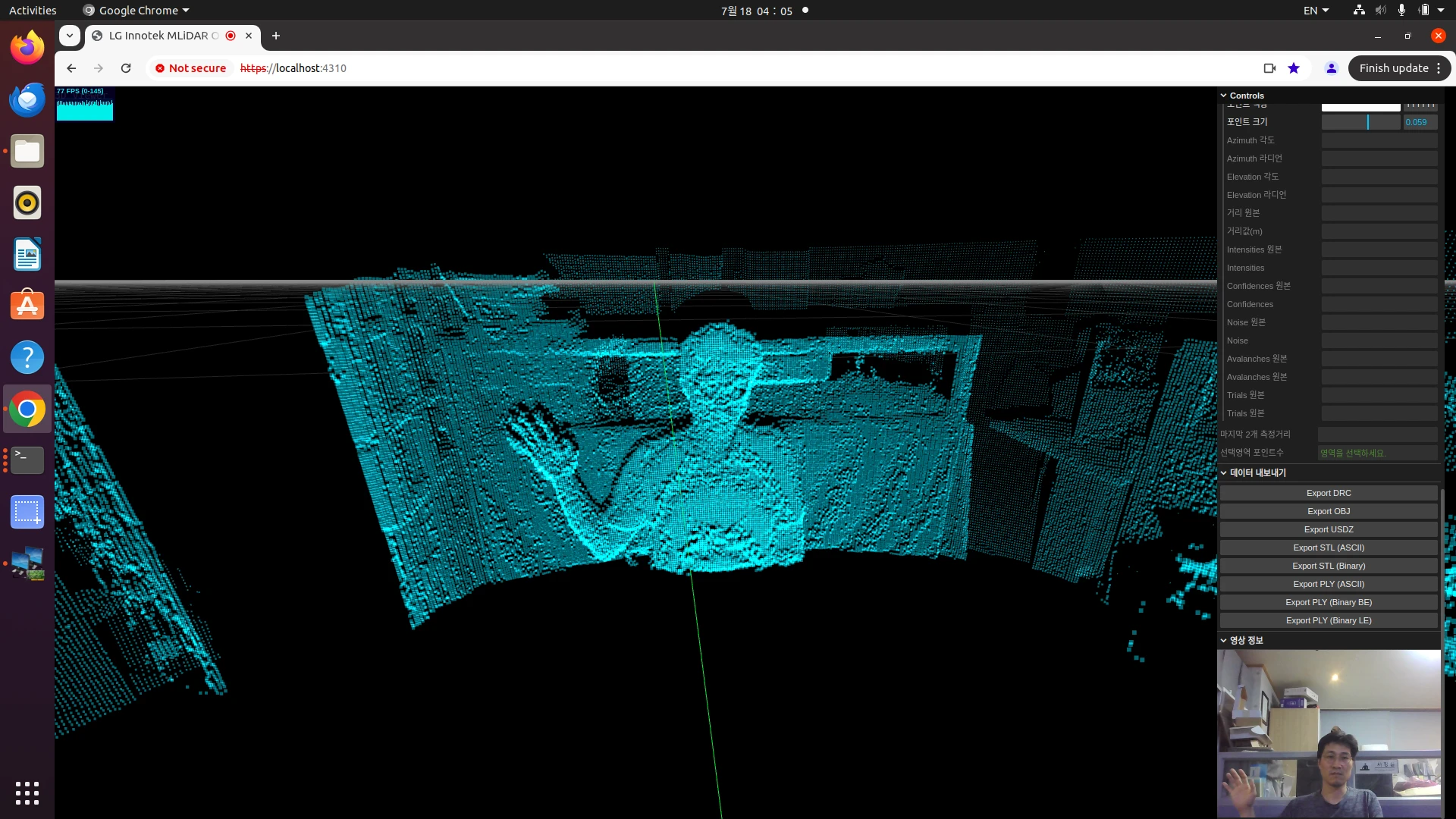1456x819 pixels.
Task: Click the 마지막 2개 측정거리 field
Action: [x=1377, y=435]
